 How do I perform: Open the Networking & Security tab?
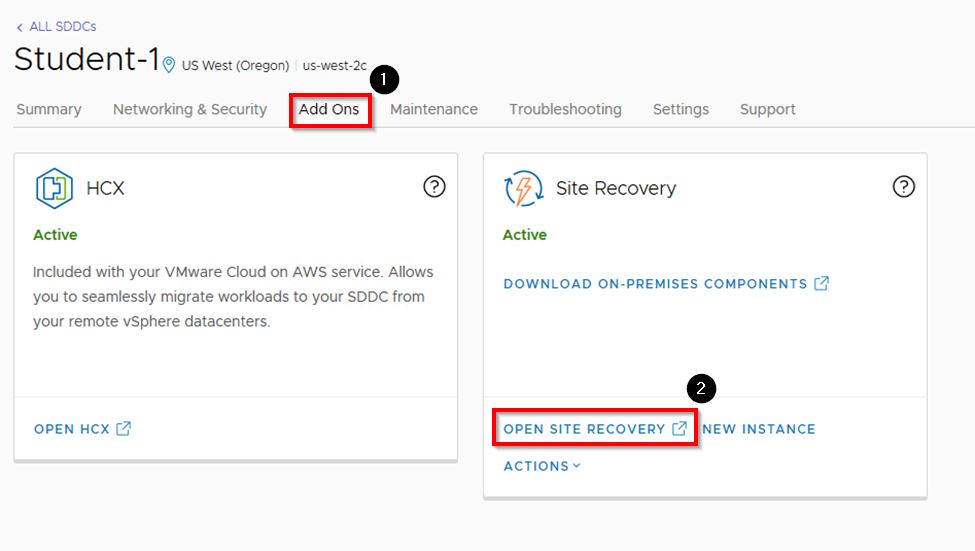pyautogui.click(x=190, y=110)
